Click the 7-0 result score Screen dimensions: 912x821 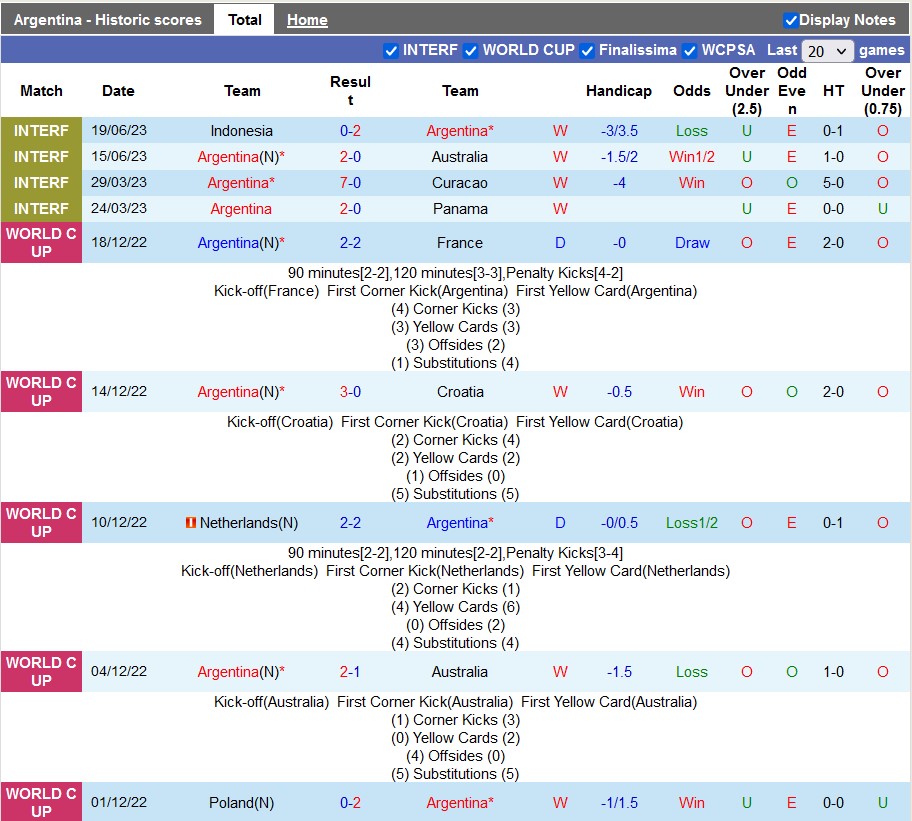pyautogui.click(x=350, y=183)
